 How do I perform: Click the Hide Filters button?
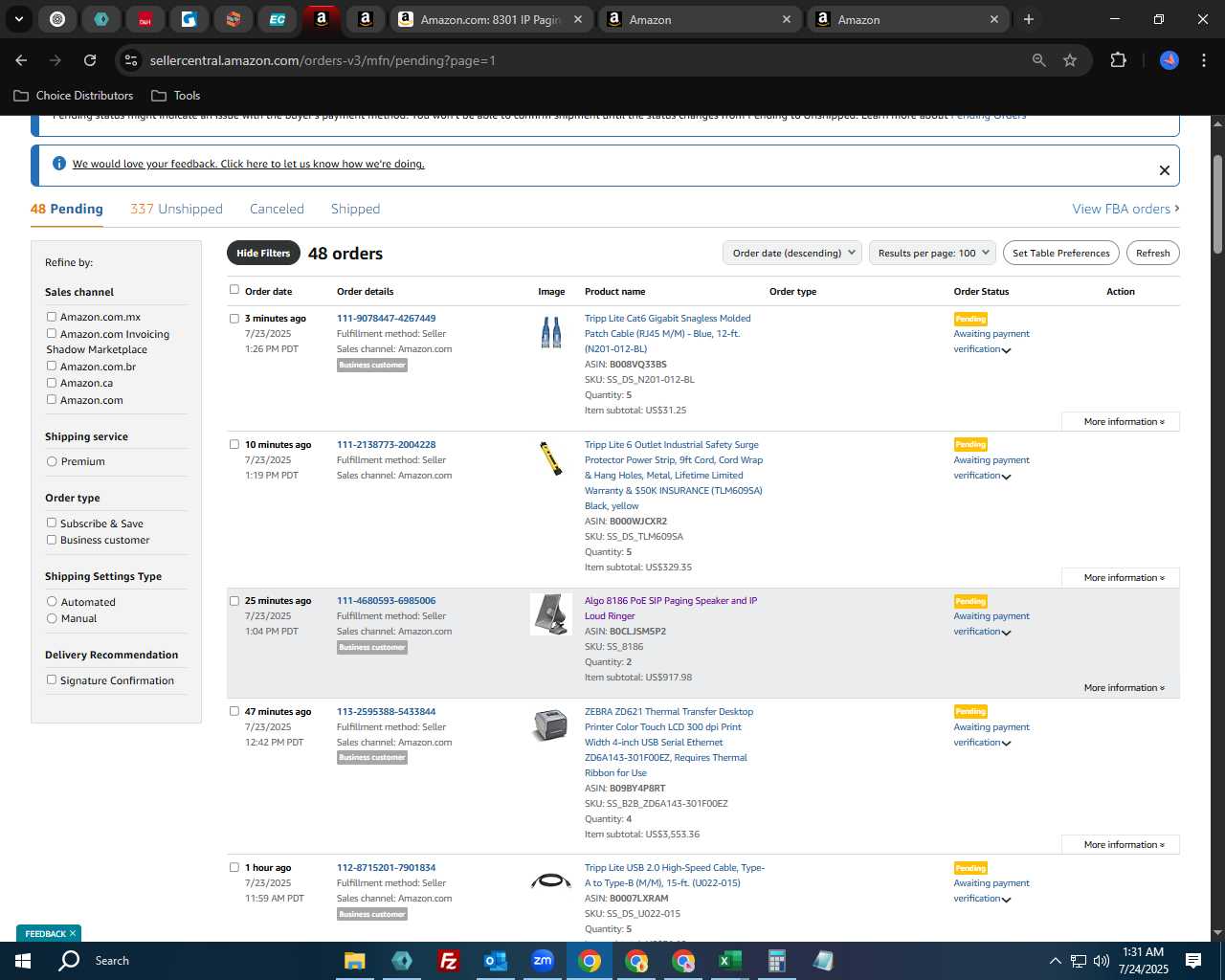[x=263, y=253]
